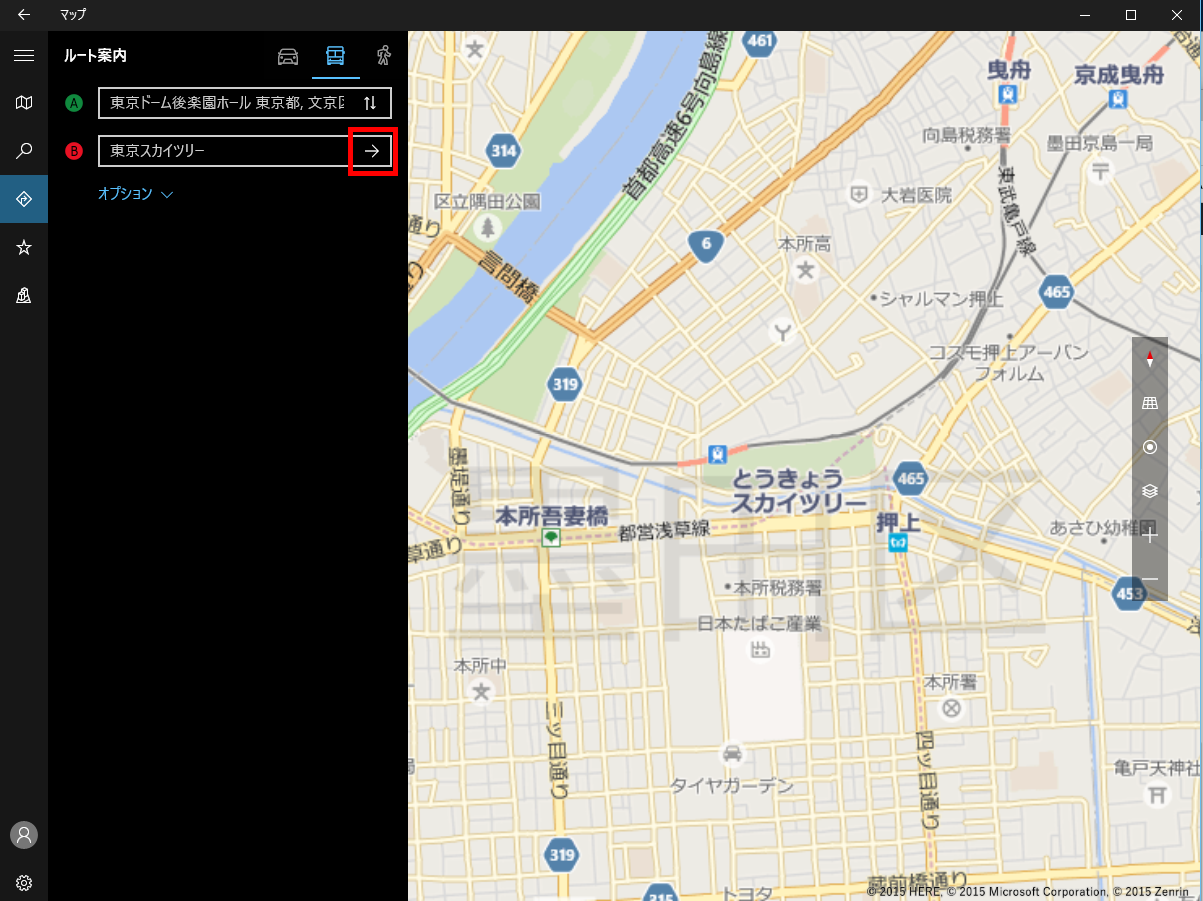Click the 京成曳舟 station icon
The image size is (1203, 901).
pos(1118,98)
